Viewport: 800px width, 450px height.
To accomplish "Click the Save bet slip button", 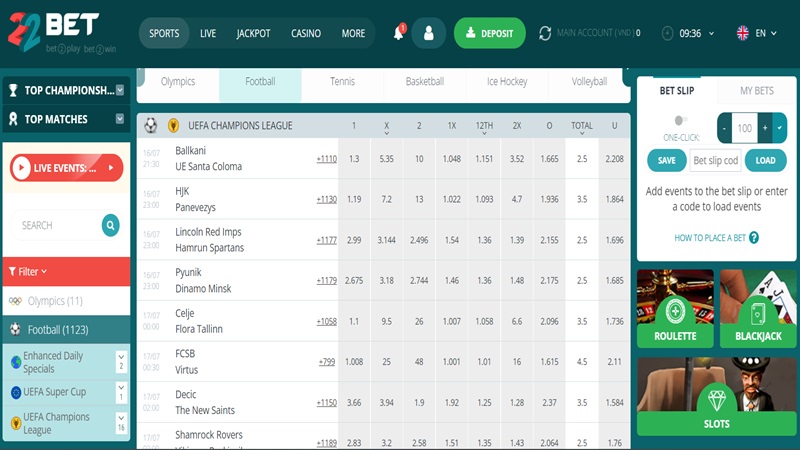I will coord(666,160).
